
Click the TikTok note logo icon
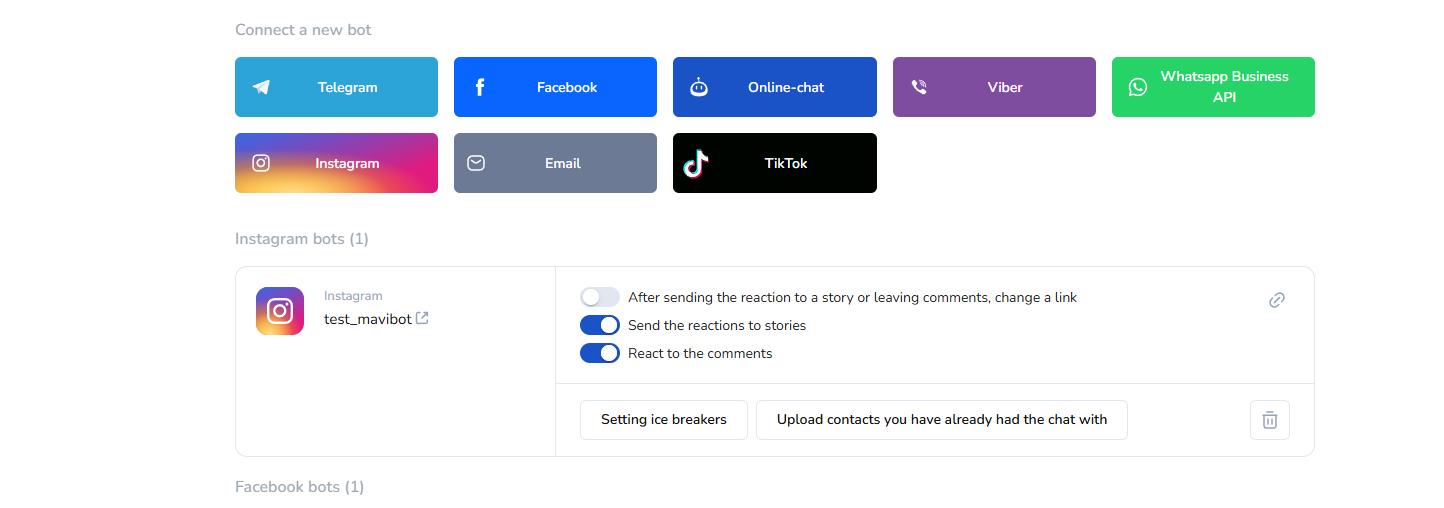click(696, 163)
